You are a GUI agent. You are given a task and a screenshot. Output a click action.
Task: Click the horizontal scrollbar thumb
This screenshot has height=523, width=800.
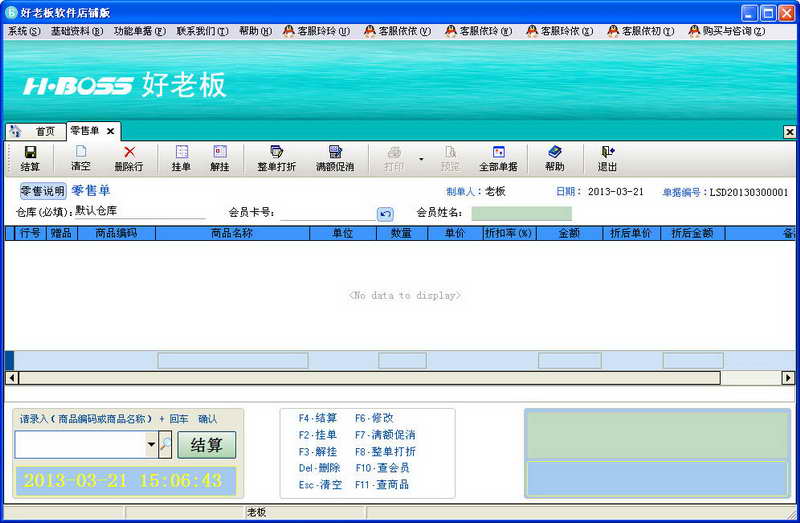coord(369,378)
